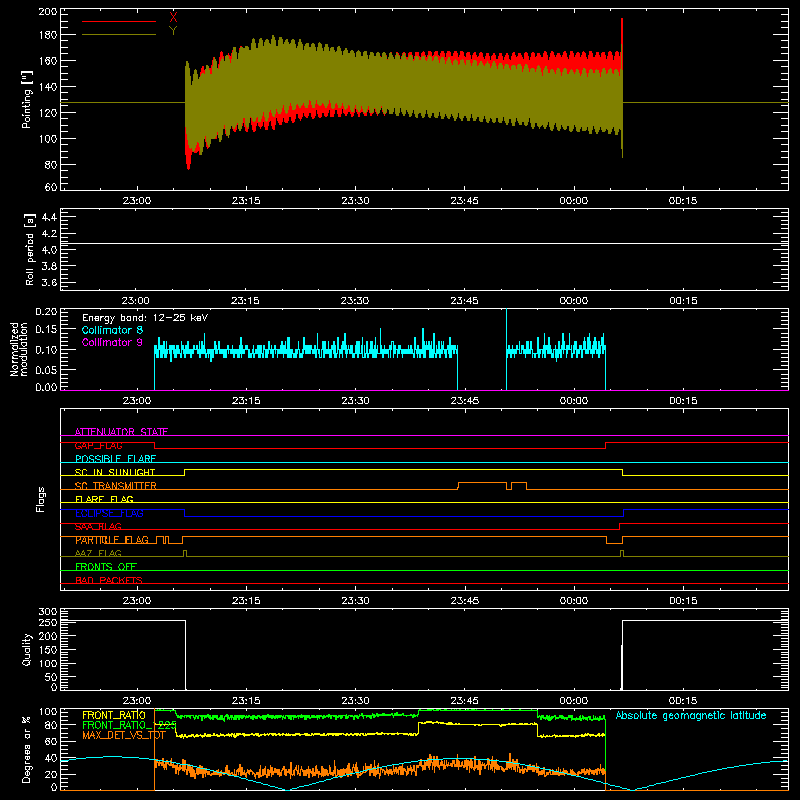Click the 23:00 time tick under Quality plot
Screen dimensions: 800x800
coord(137,701)
